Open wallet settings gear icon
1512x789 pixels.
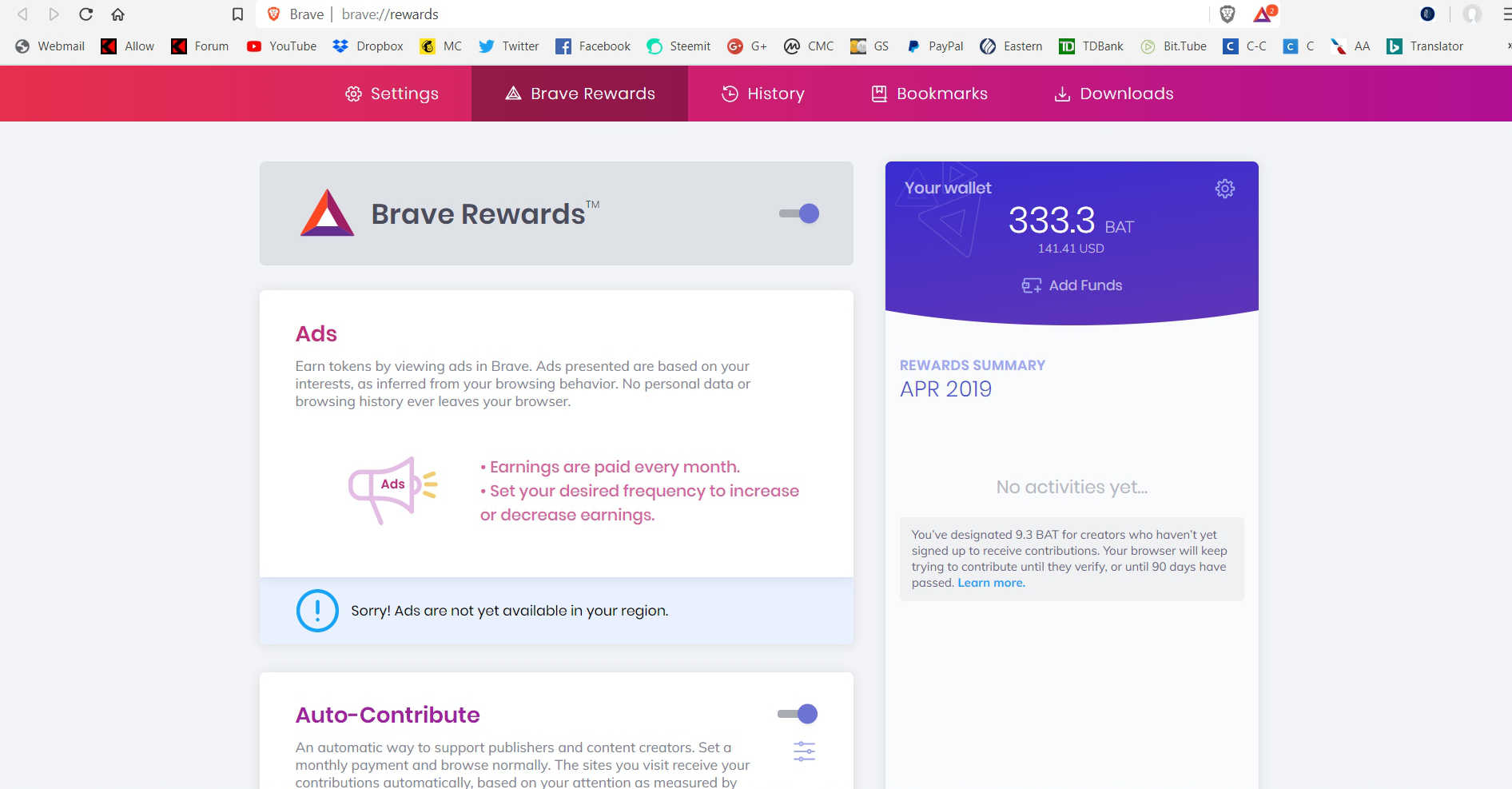point(1225,189)
